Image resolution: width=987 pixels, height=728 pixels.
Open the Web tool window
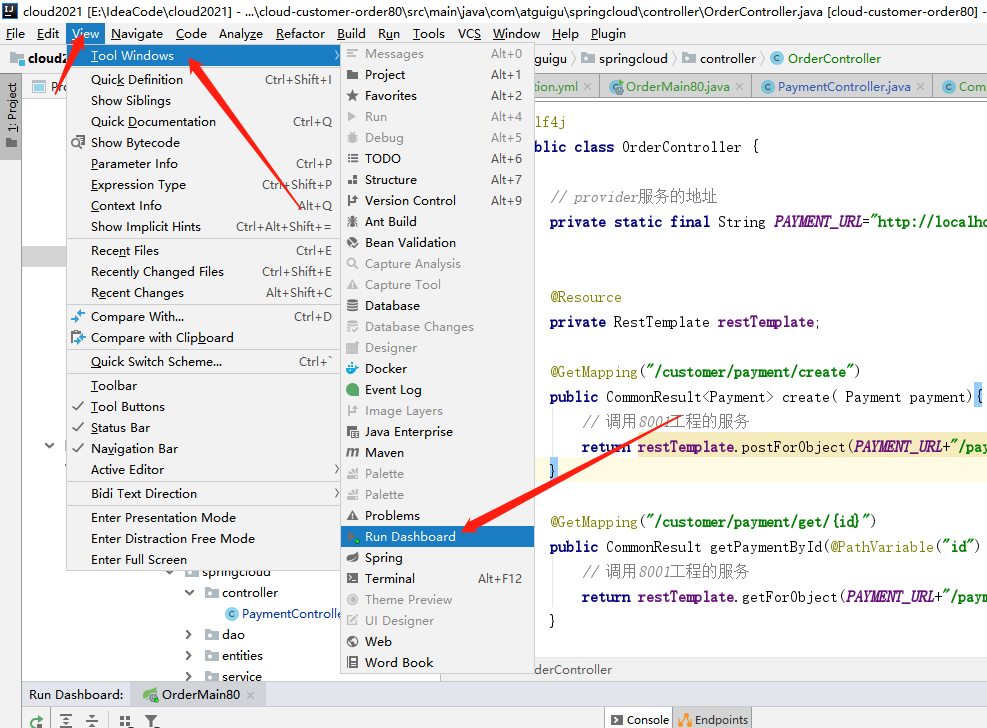pyautogui.click(x=437, y=641)
